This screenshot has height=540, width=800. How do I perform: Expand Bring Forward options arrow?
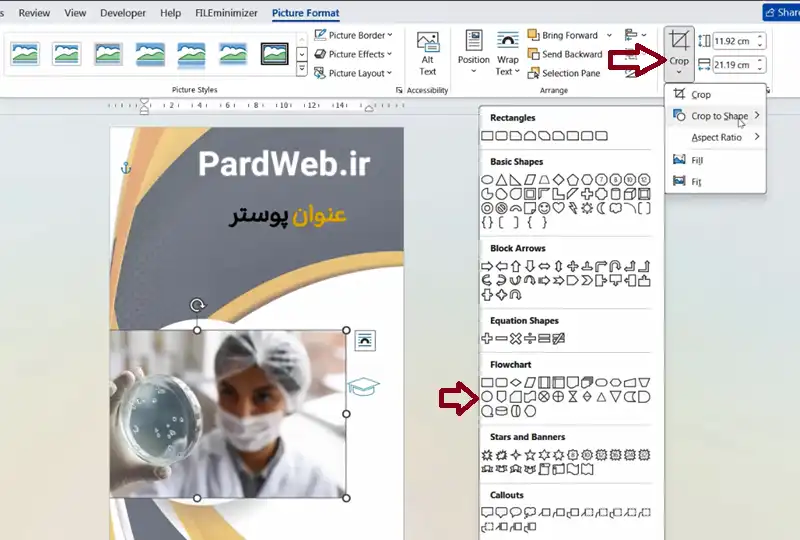(609, 35)
